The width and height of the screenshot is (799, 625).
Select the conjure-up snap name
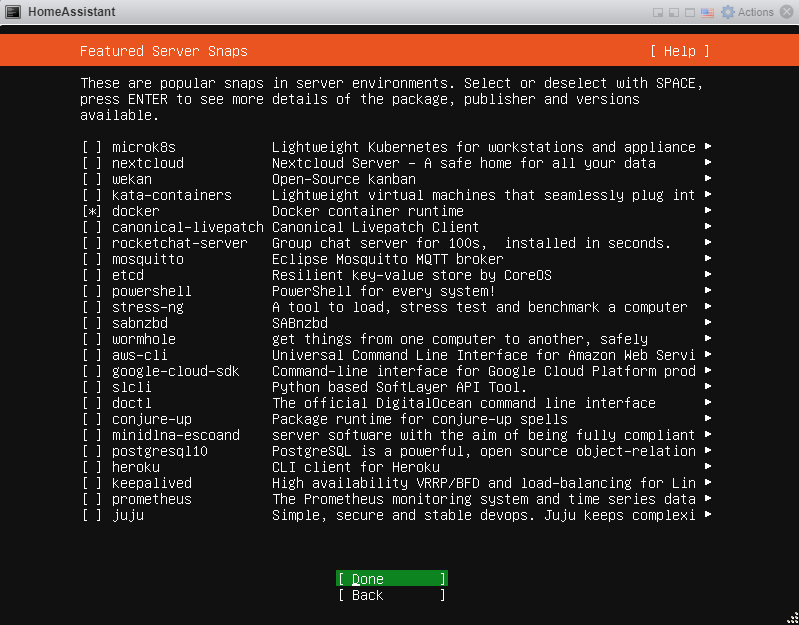pos(152,419)
